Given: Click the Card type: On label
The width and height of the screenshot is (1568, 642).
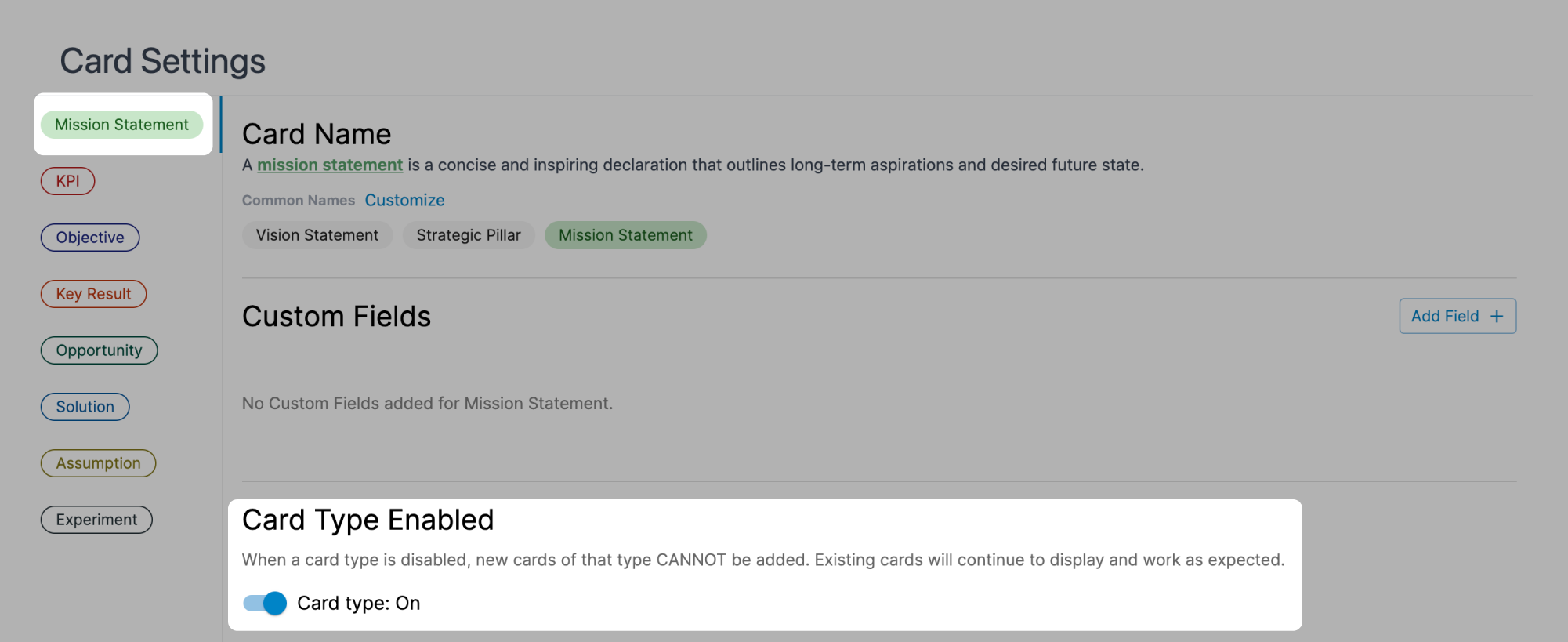Looking at the screenshot, I should [359, 603].
